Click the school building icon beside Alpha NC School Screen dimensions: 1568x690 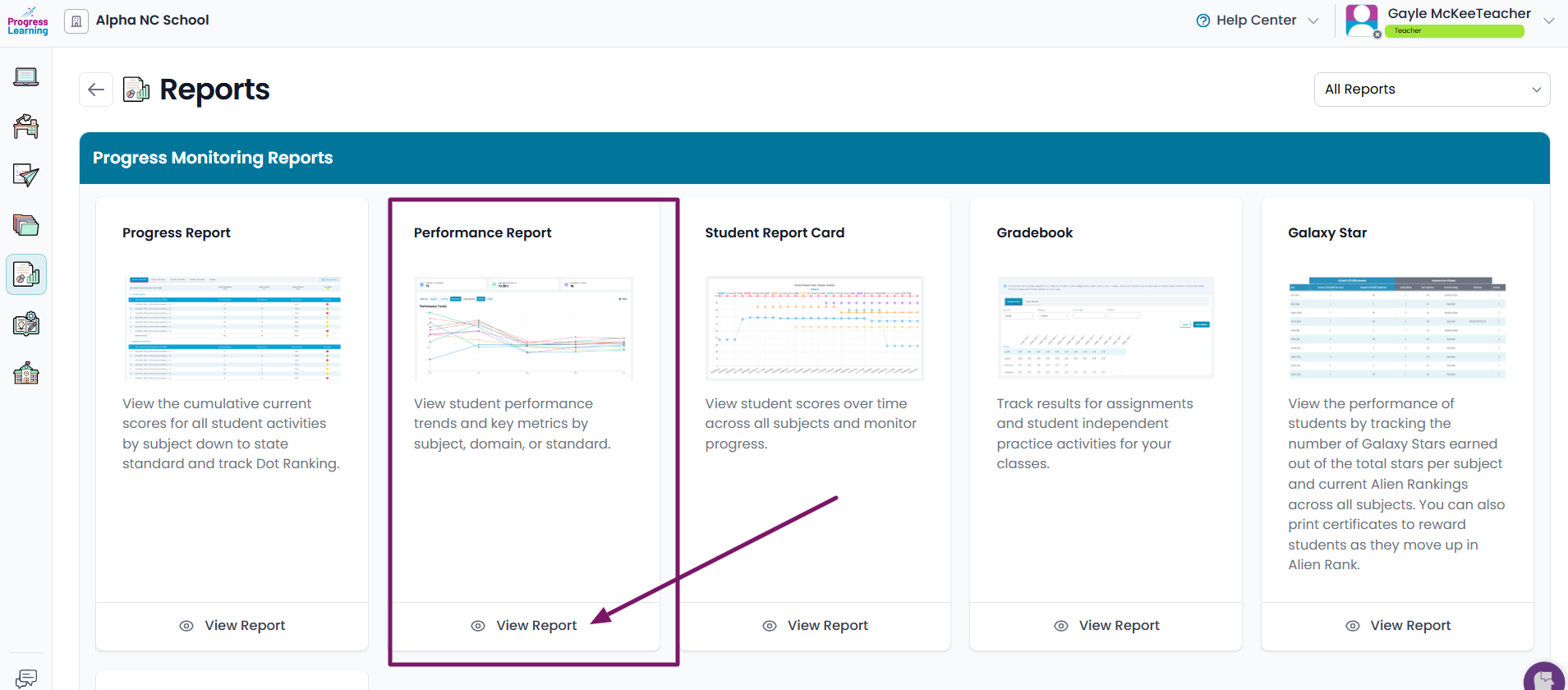click(x=76, y=21)
